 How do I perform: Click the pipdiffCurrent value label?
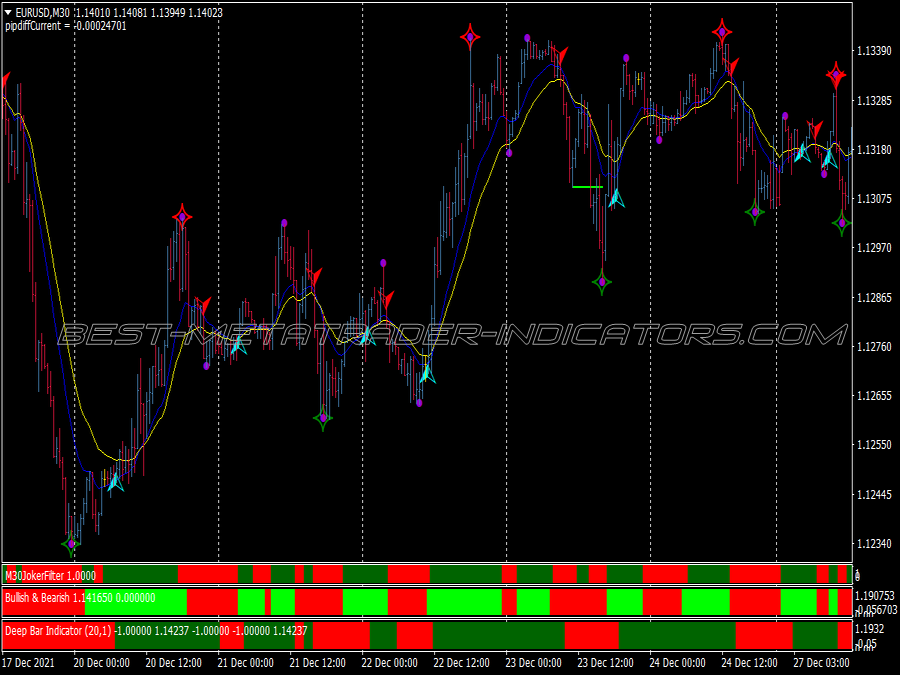pos(66,26)
